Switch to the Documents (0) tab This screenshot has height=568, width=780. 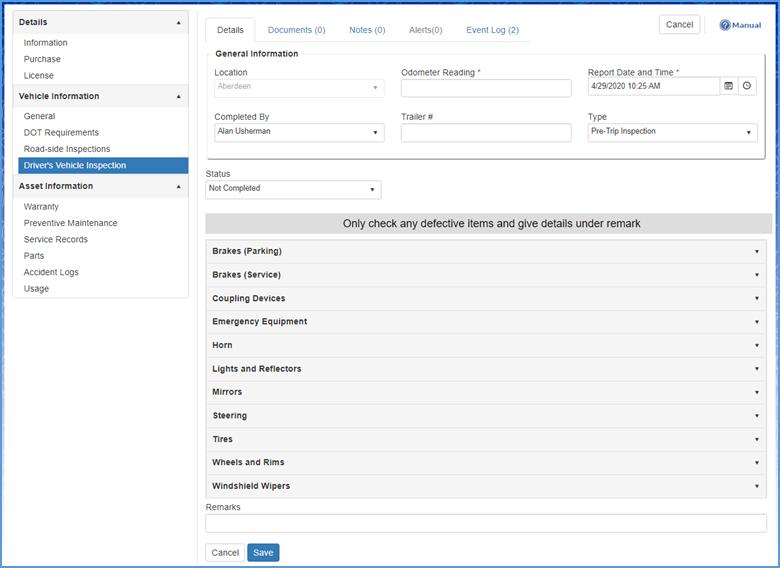296,30
